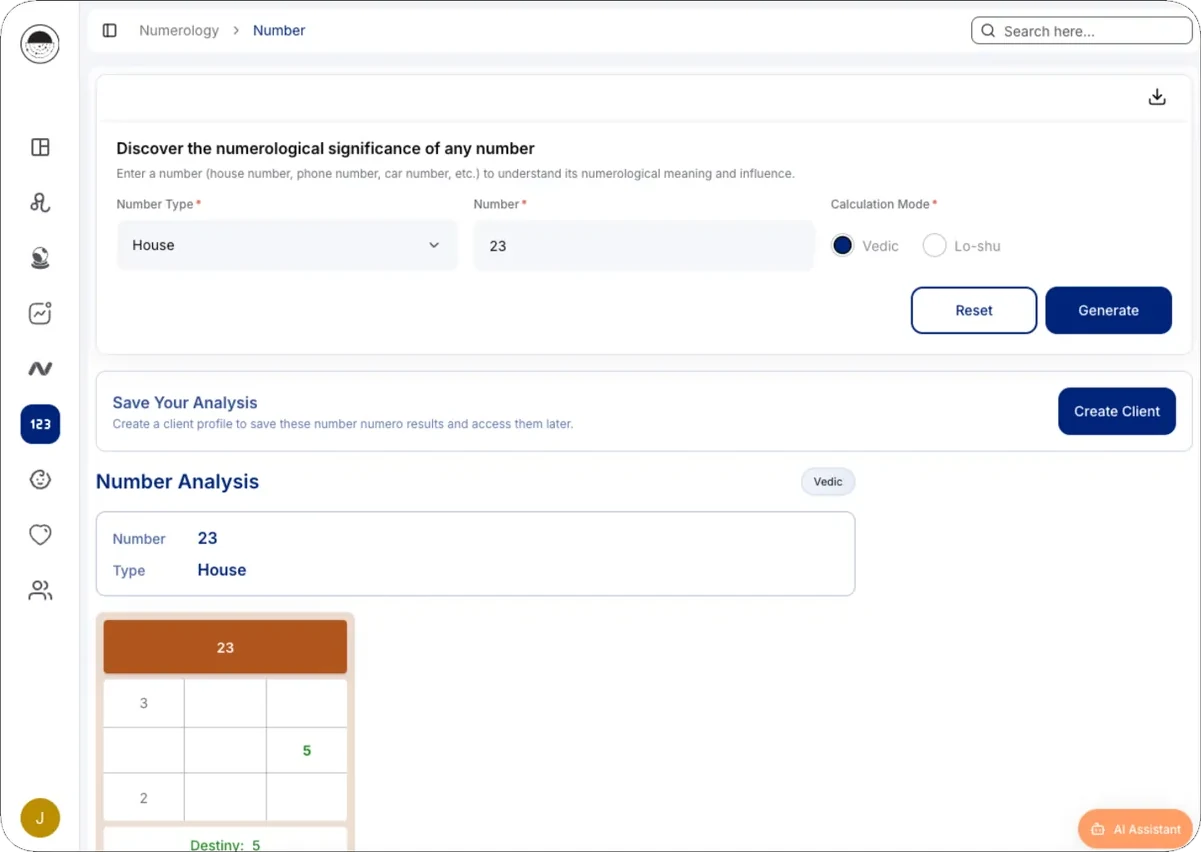1201x852 pixels.
Task: Click the download icon at top right
Action: (1157, 97)
